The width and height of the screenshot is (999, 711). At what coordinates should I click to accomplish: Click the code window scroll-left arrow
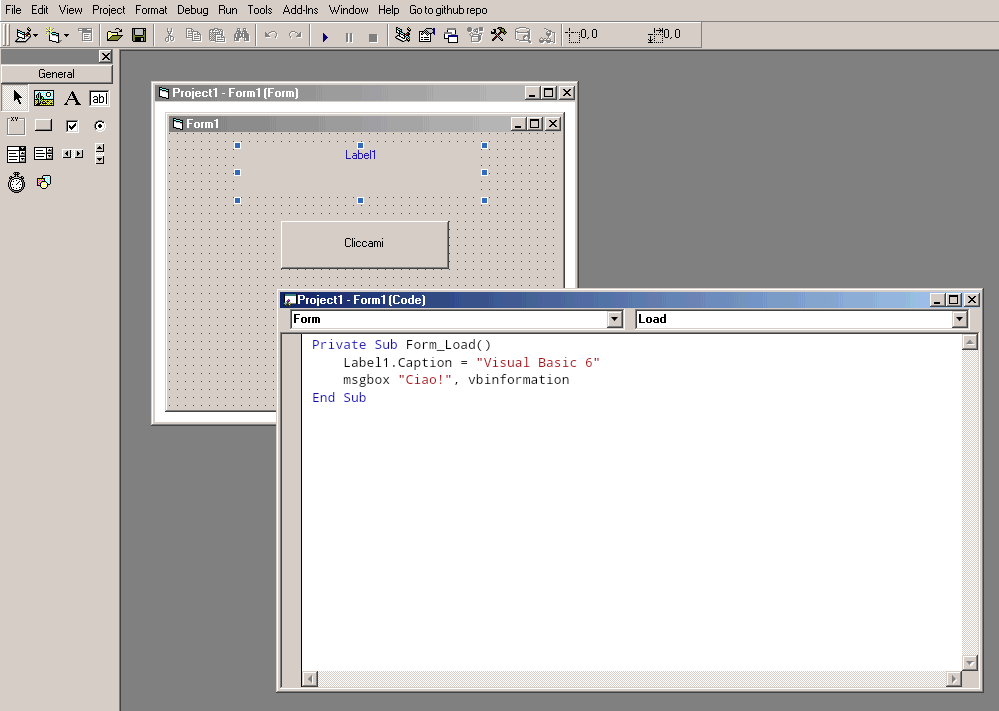tap(310, 679)
